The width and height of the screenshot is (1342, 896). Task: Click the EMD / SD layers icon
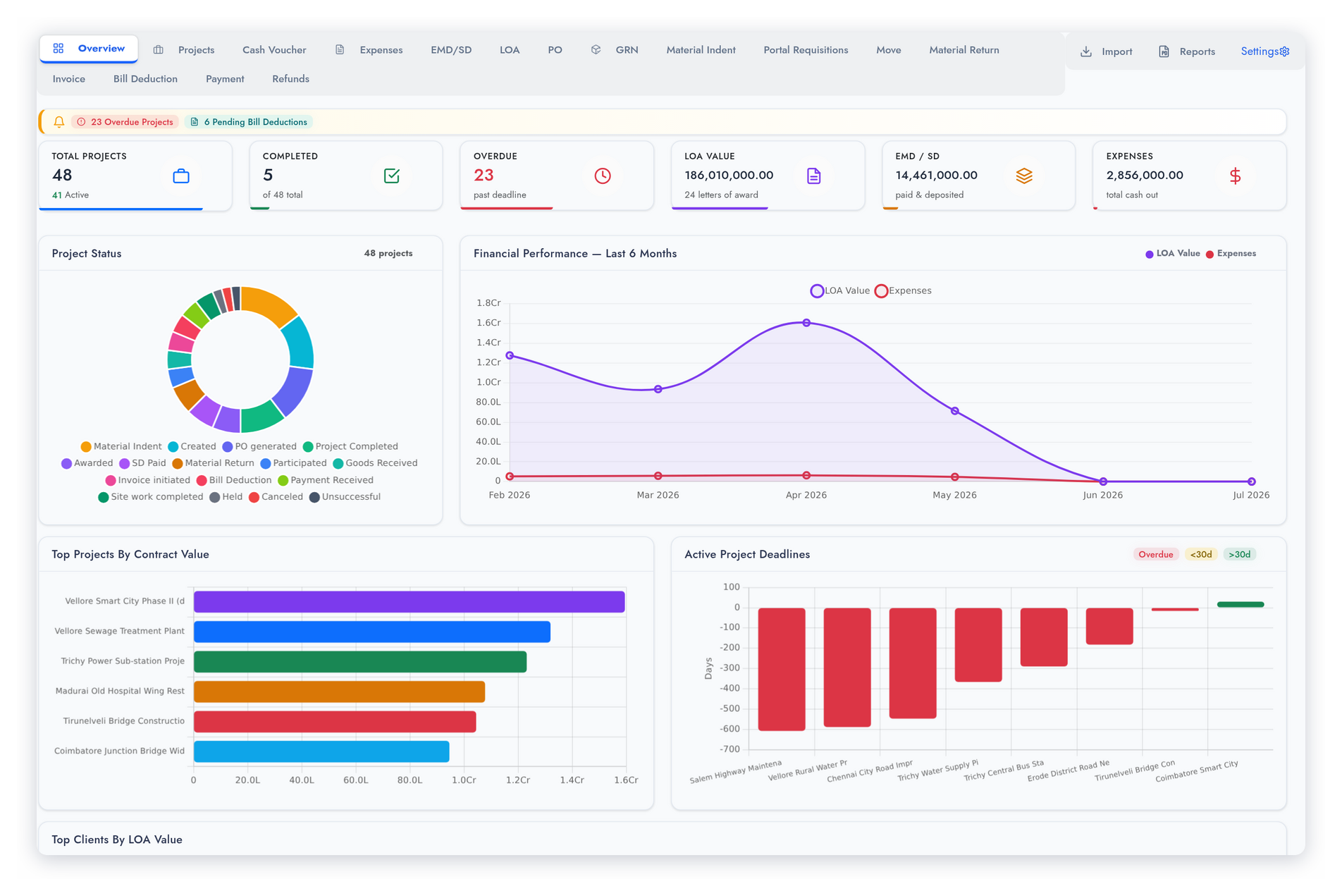pyautogui.click(x=1024, y=176)
